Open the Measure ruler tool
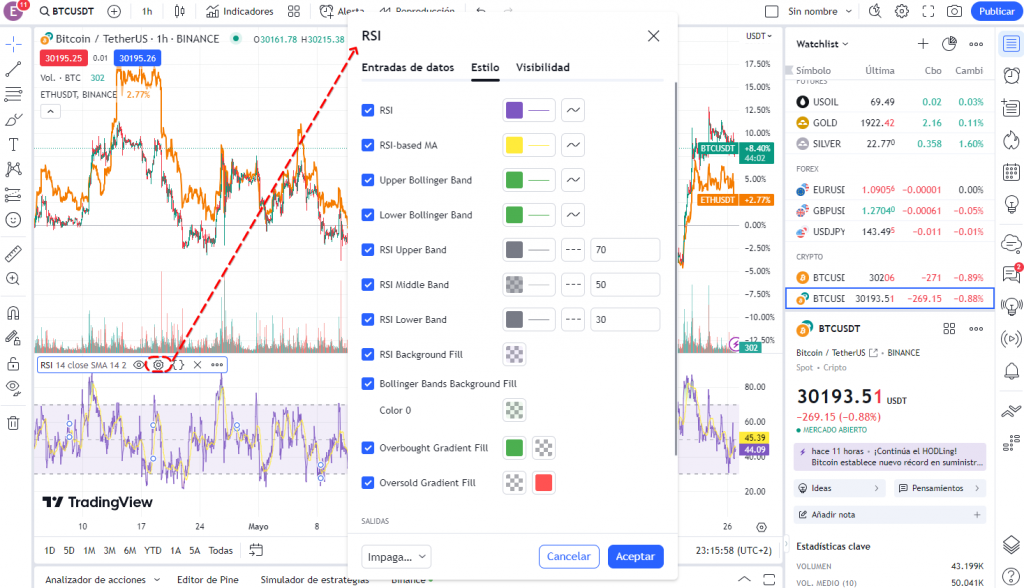 [x=13, y=254]
